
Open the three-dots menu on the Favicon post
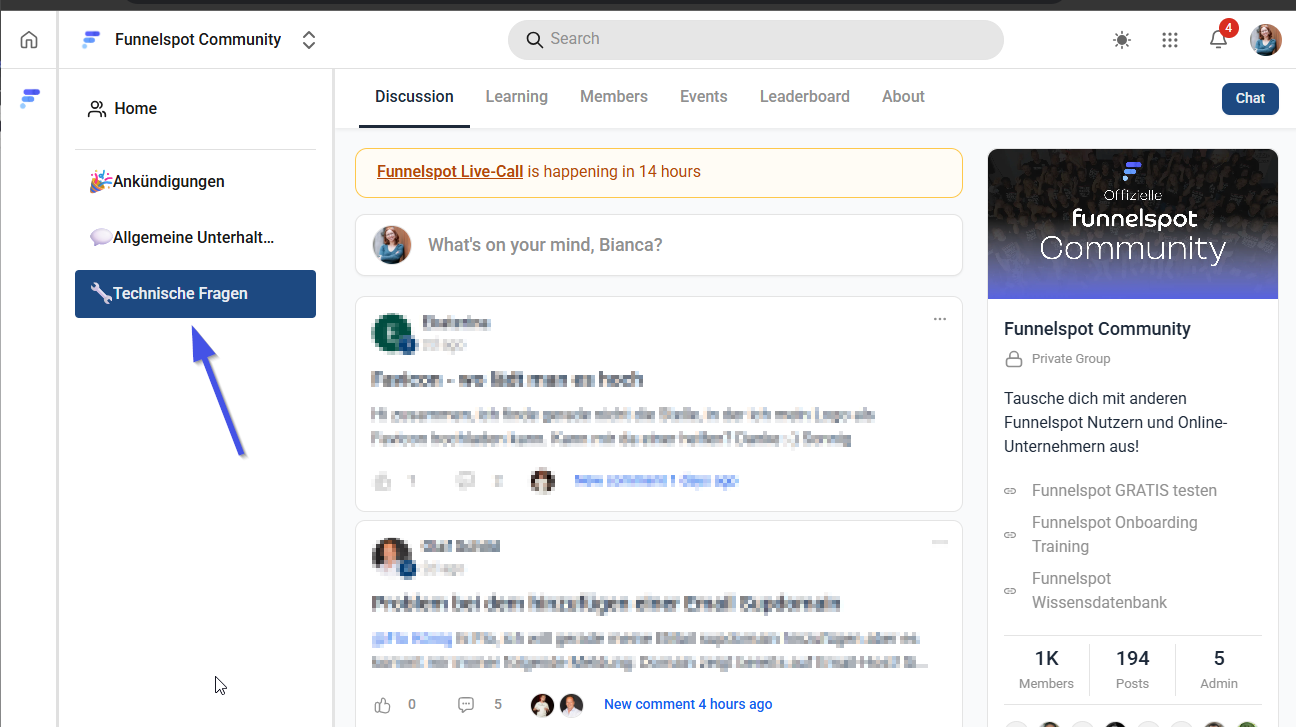click(940, 319)
